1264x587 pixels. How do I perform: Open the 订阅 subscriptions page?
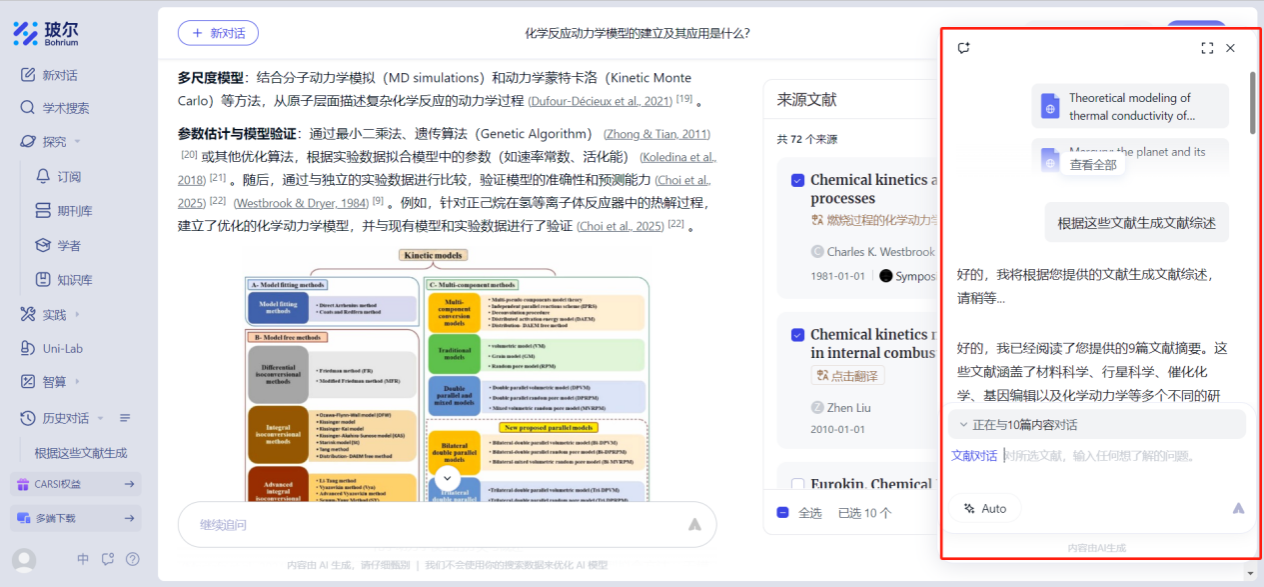pos(69,176)
